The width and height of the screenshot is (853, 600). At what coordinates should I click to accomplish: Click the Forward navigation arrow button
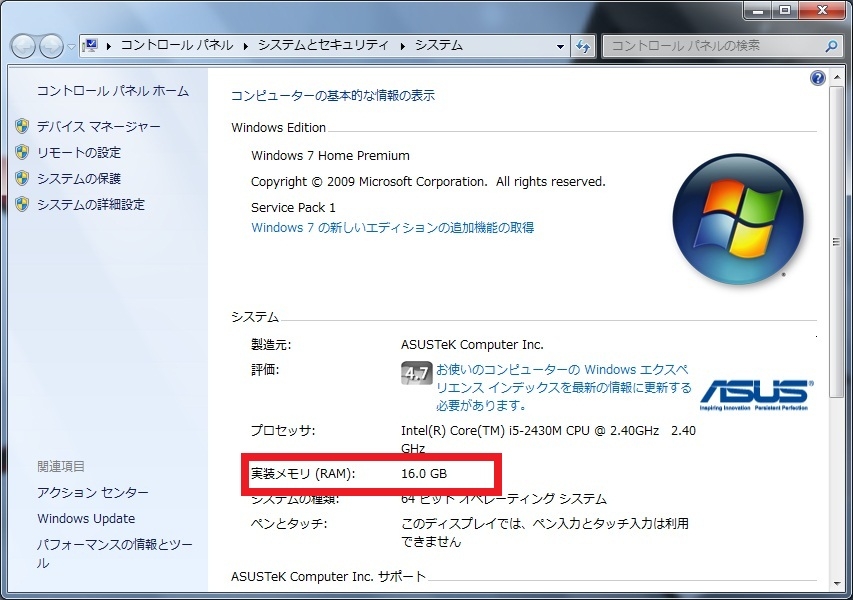(x=52, y=46)
